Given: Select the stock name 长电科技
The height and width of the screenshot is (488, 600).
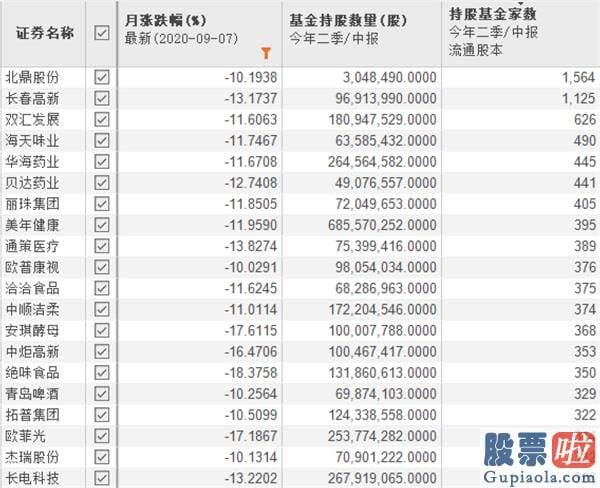Looking at the screenshot, I should [32, 478].
